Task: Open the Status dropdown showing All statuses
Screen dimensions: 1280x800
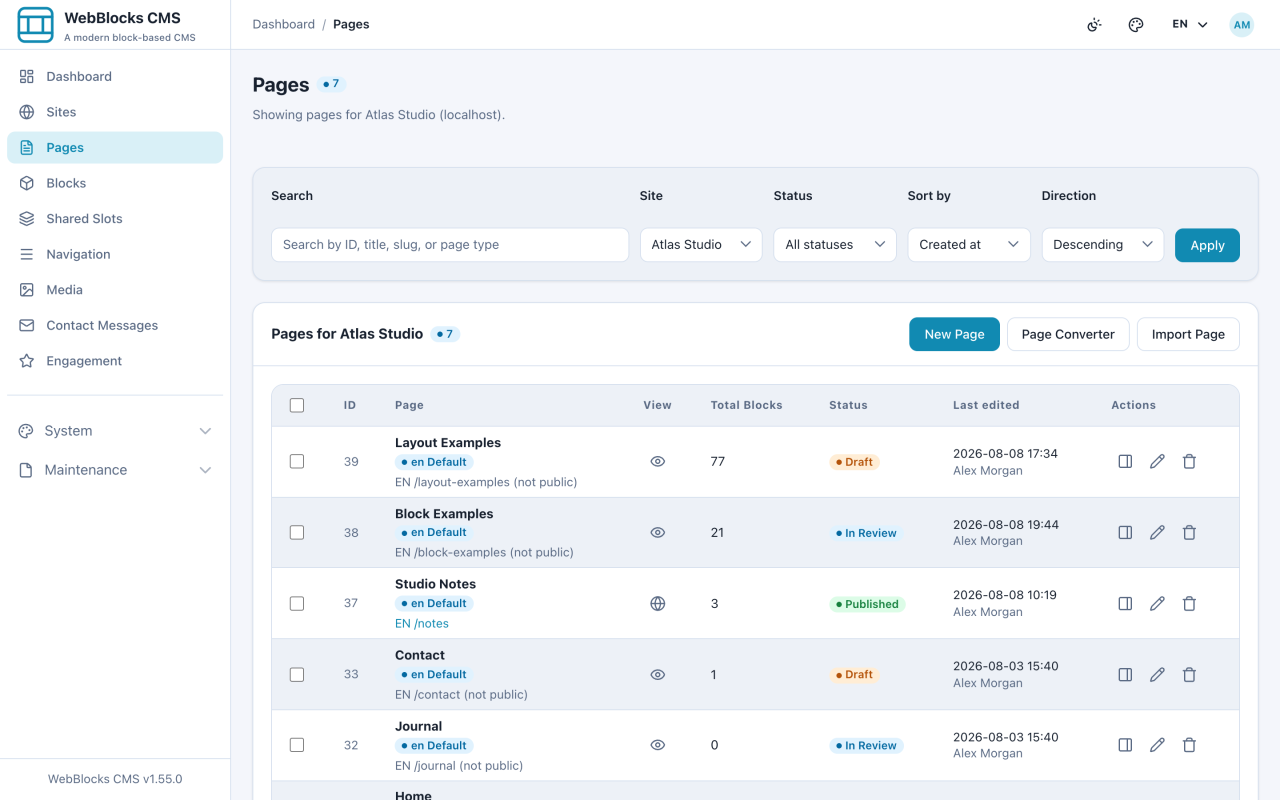Action: click(835, 245)
